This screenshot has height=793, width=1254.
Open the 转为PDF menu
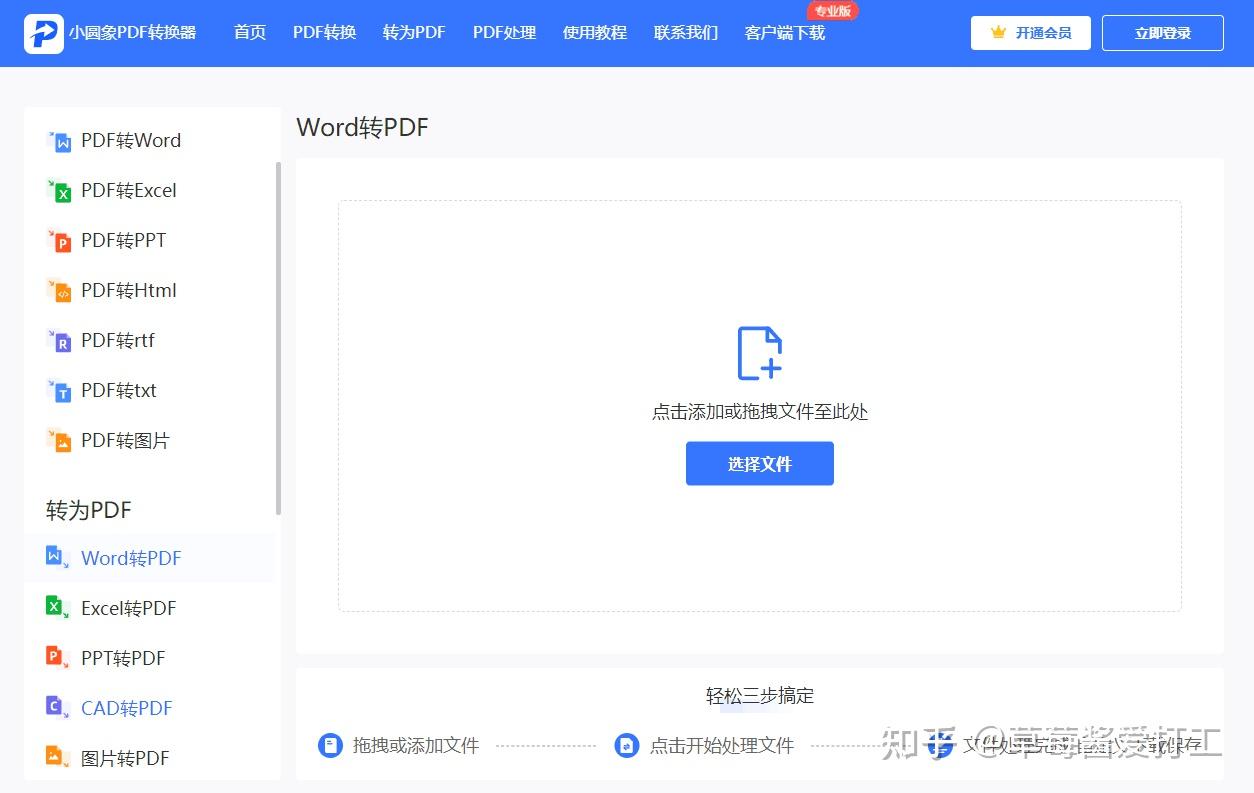tap(414, 32)
